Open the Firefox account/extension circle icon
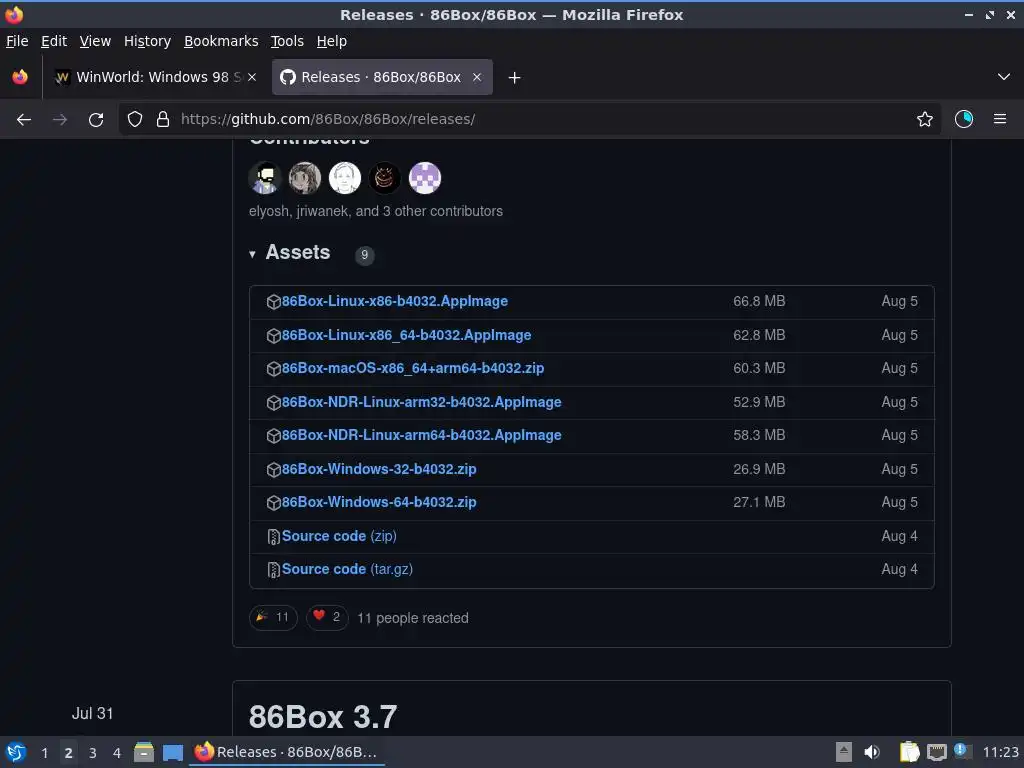 pos(964,120)
